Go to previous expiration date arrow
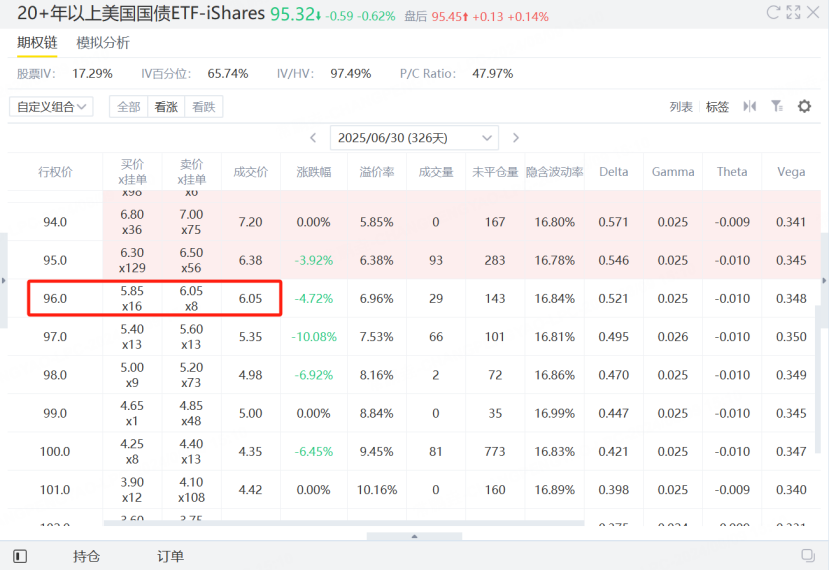This screenshot has height=570, width=830. coord(313,138)
